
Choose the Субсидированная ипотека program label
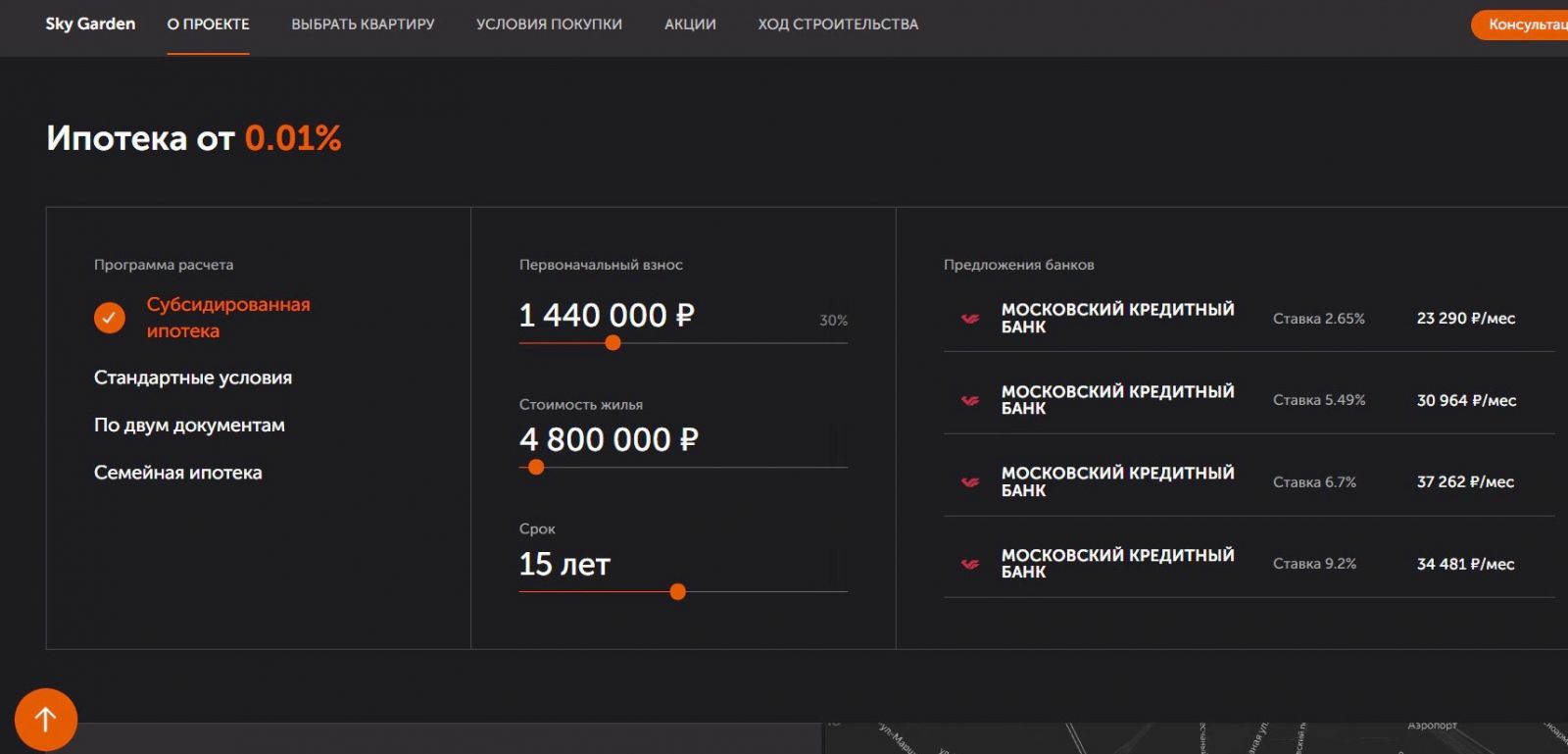click(228, 318)
